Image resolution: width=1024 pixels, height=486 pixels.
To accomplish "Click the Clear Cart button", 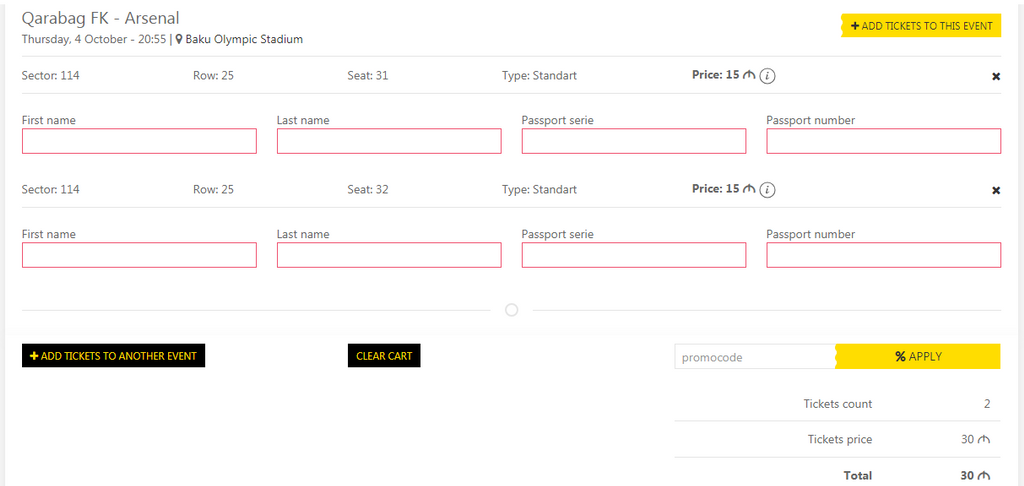I will tap(384, 356).
